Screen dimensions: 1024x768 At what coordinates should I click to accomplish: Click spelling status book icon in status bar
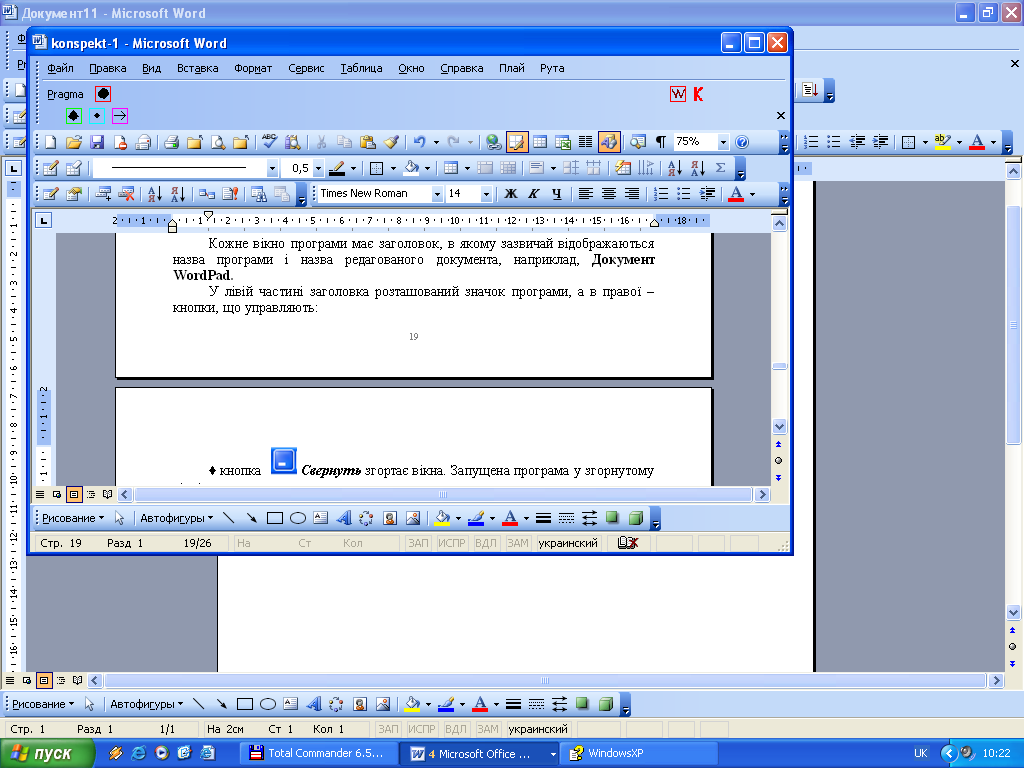point(627,543)
